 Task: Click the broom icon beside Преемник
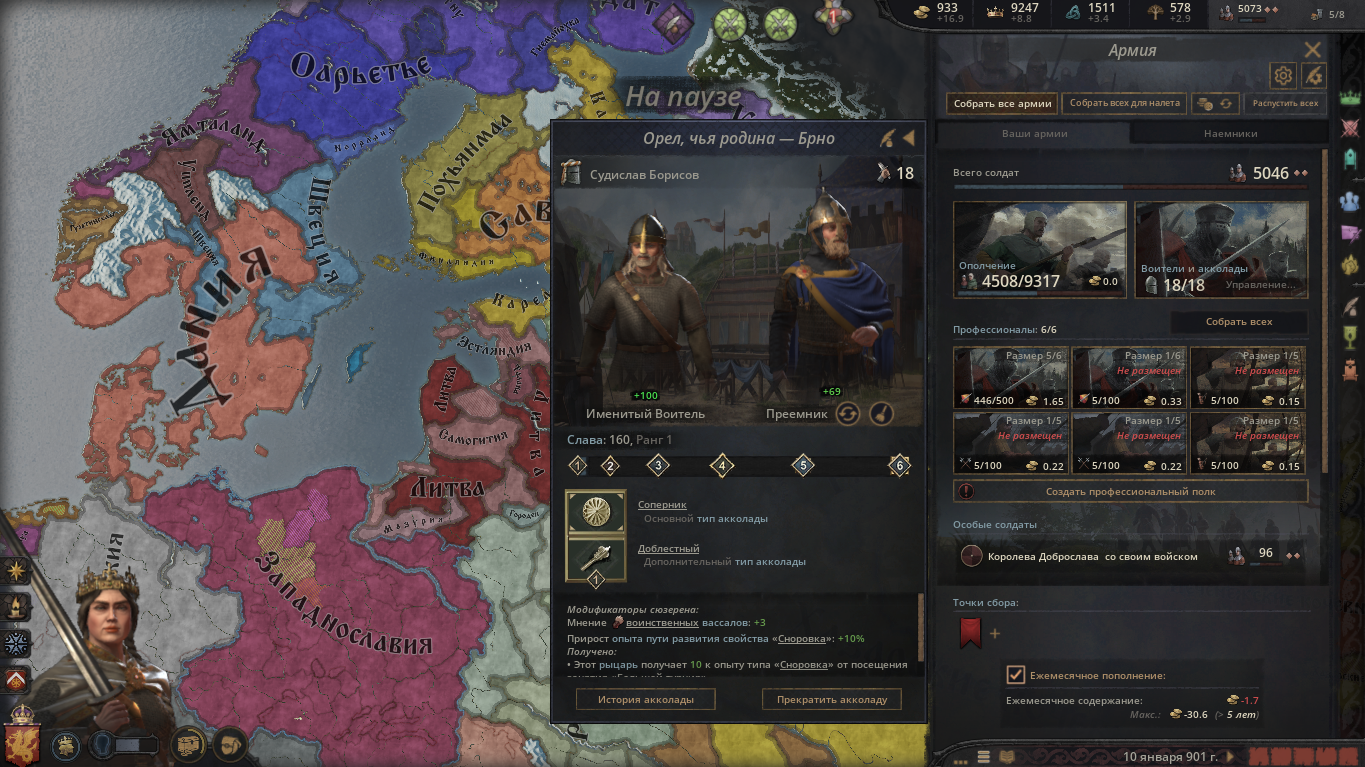(x=880, y=413)
